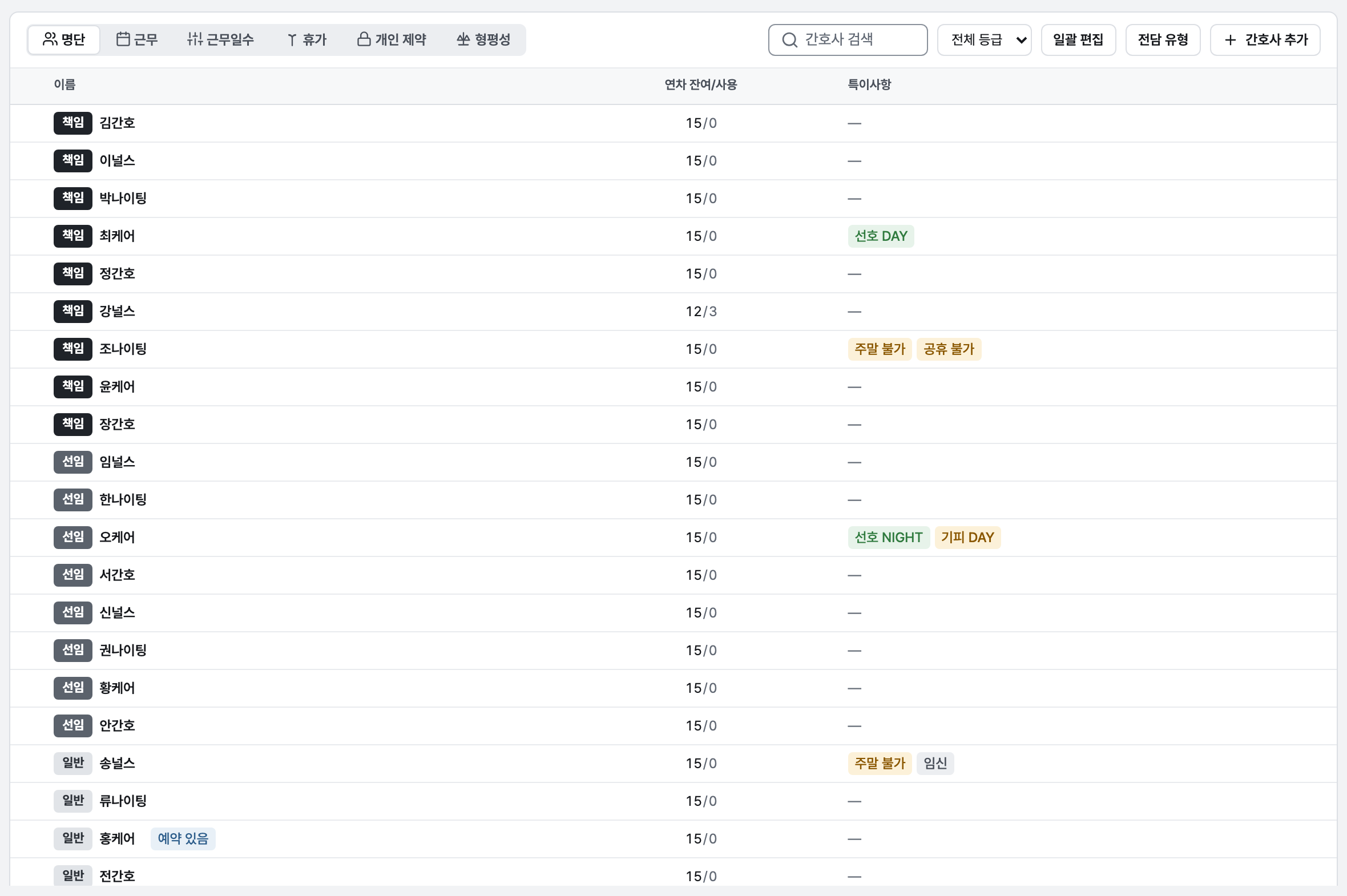This screenshot has height=896, width=1347.
Task: Switch to the 근무 tab
Action: 137,39
